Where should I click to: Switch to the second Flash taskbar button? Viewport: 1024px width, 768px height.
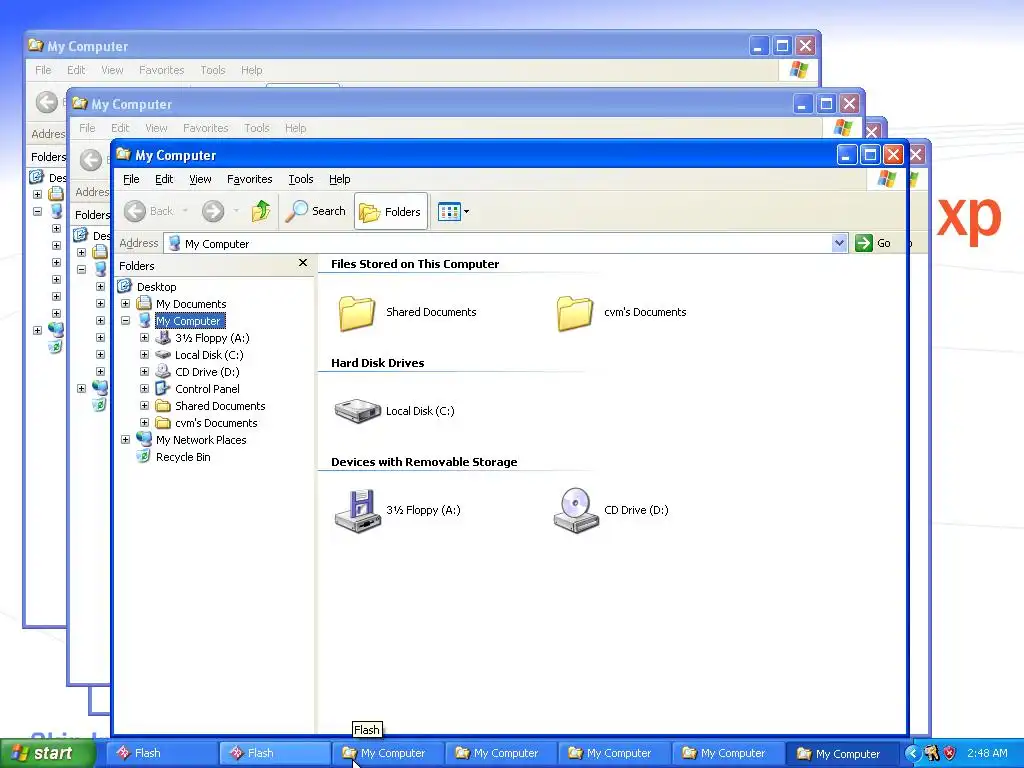pos(274,753)
